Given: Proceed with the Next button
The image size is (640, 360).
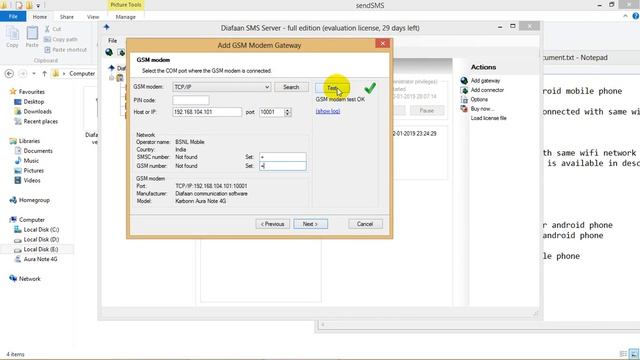Looking at the screenshot, I should [310, 224].
